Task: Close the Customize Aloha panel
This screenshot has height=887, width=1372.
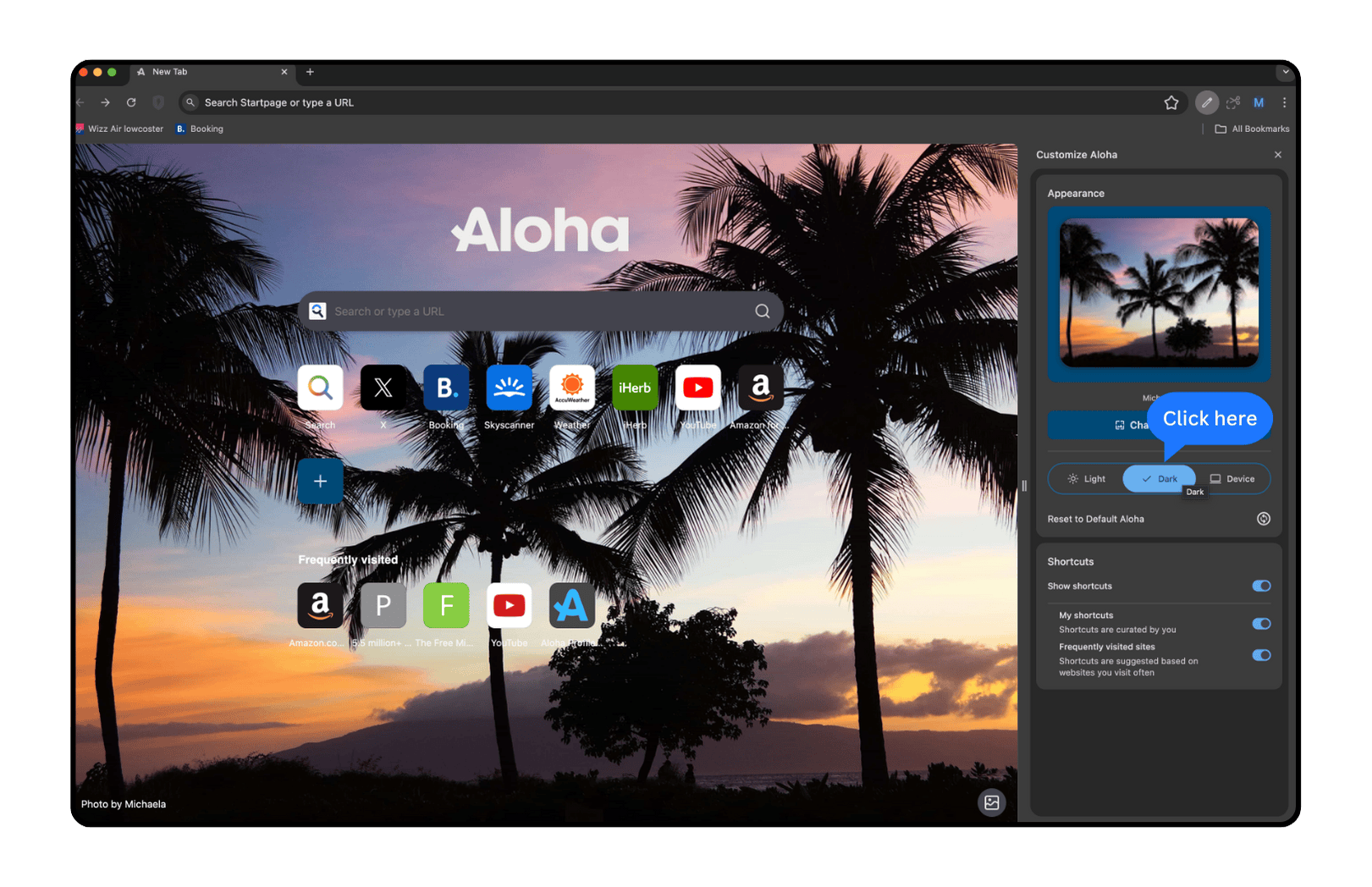Action: pyautogui.click(x=1278, y=155)
